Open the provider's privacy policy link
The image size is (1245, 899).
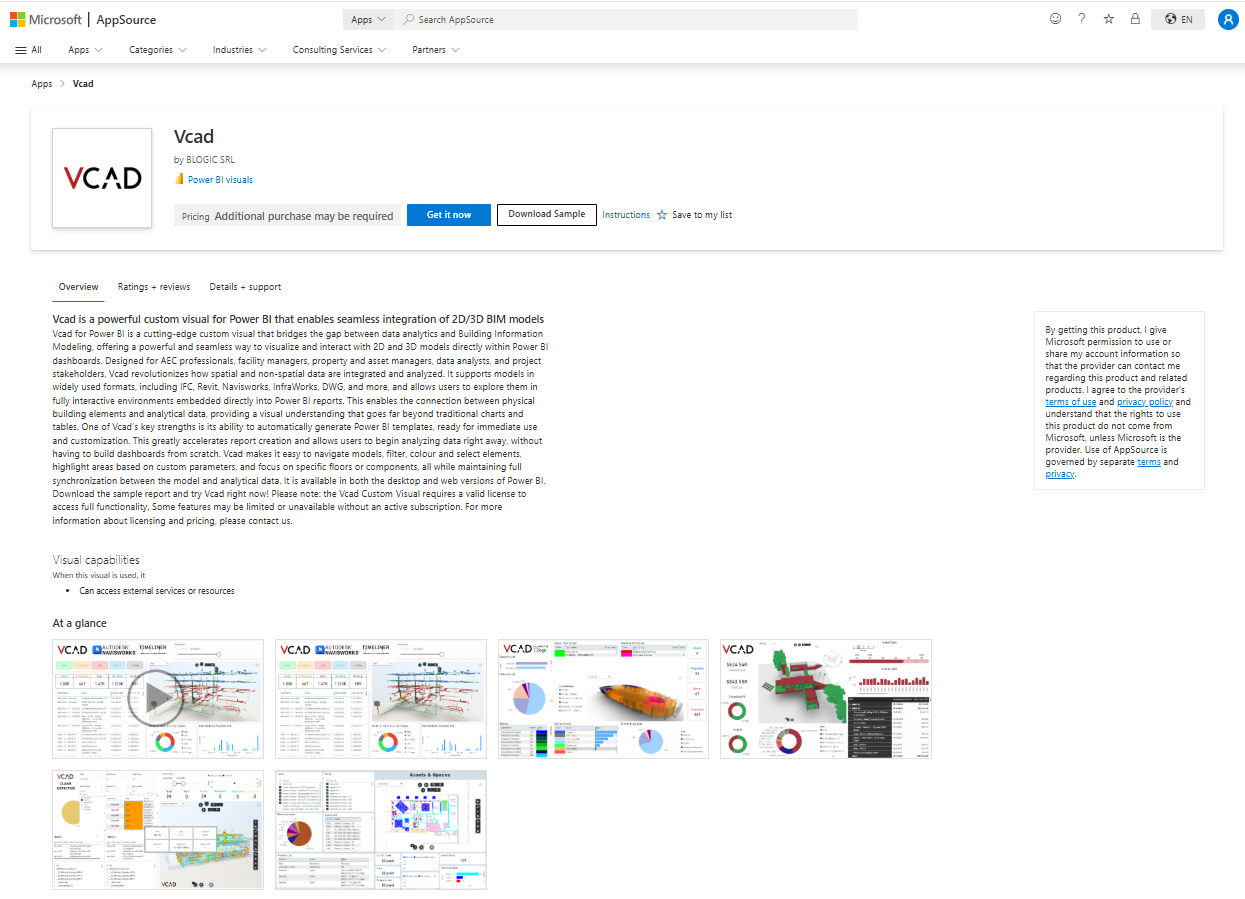coord(1145,402)
